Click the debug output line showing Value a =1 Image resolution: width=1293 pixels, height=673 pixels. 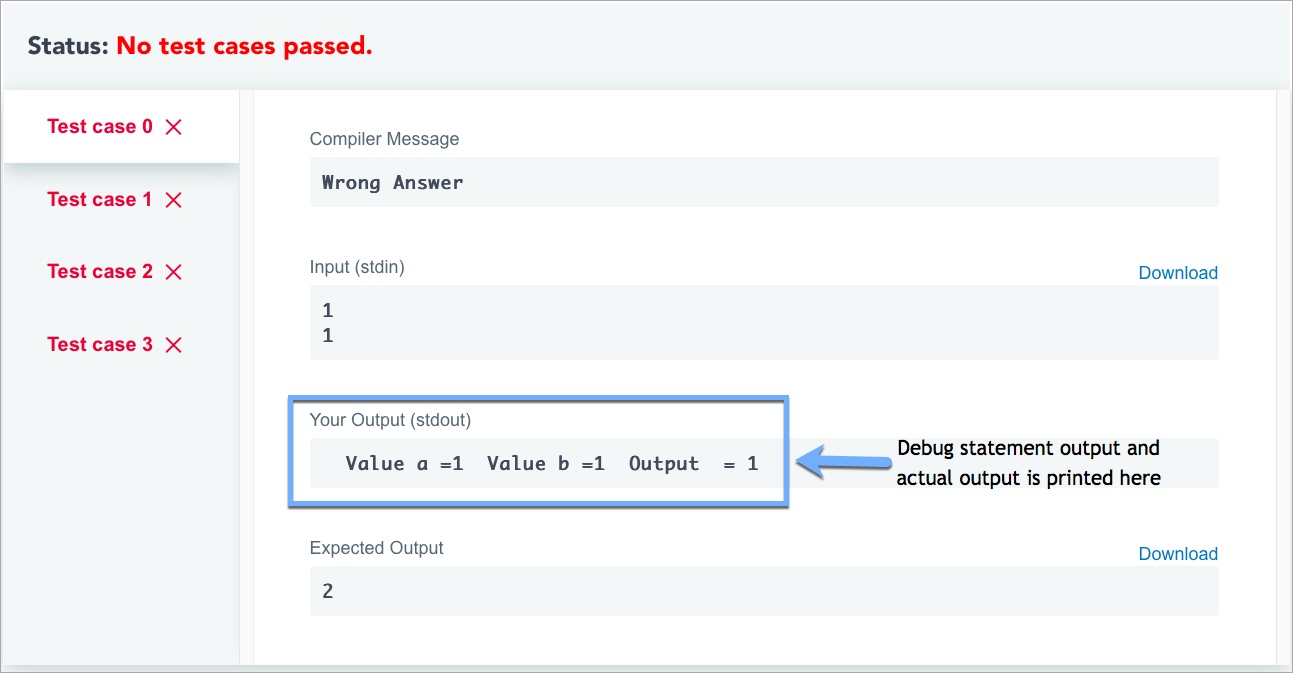[551, 464]
